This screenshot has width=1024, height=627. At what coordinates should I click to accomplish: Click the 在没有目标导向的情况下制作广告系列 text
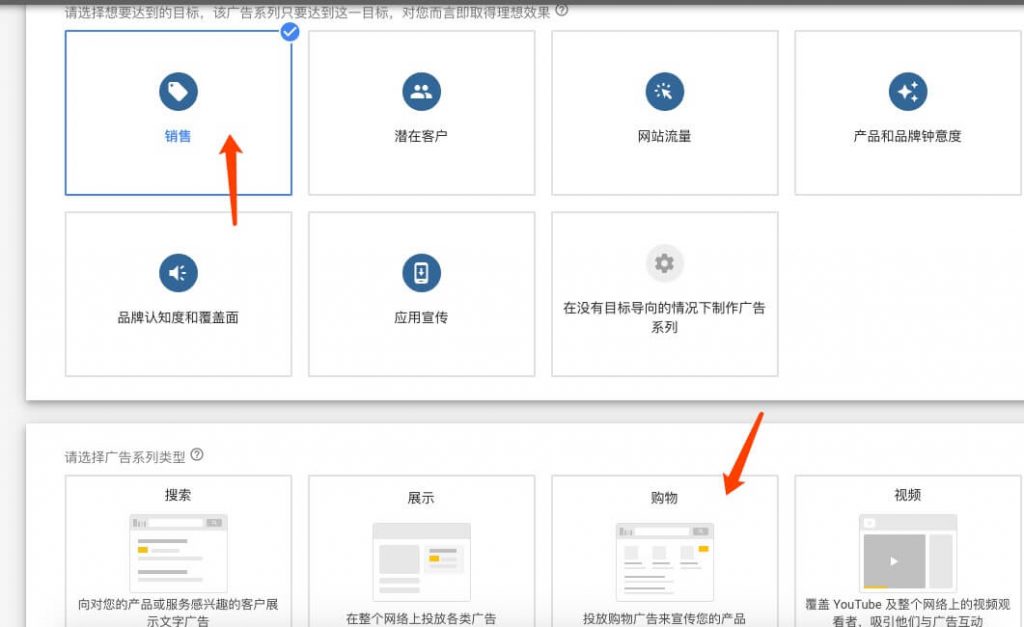click(x=664, y=317)
